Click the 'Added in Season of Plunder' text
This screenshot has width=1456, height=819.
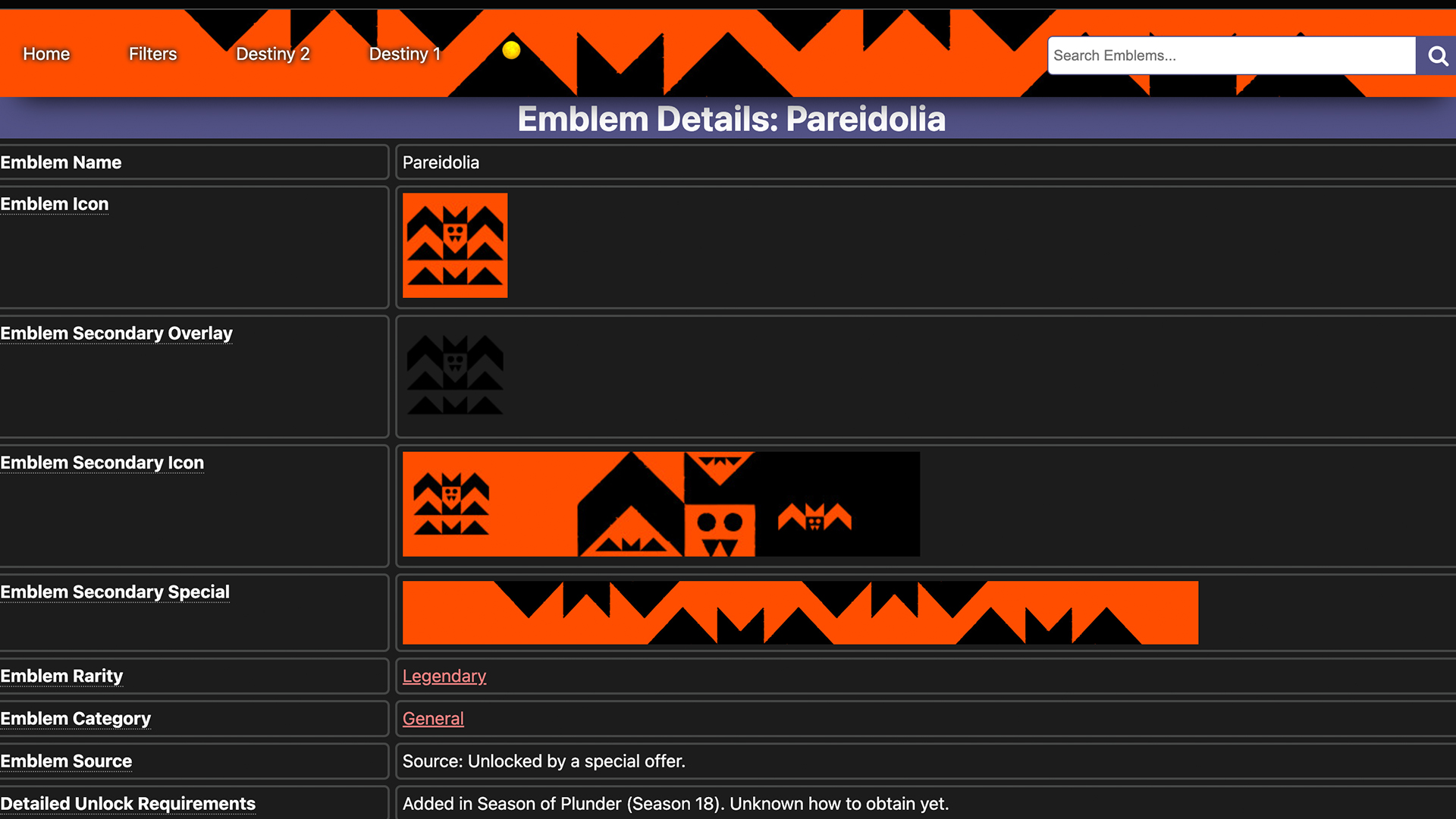(676, 803)
